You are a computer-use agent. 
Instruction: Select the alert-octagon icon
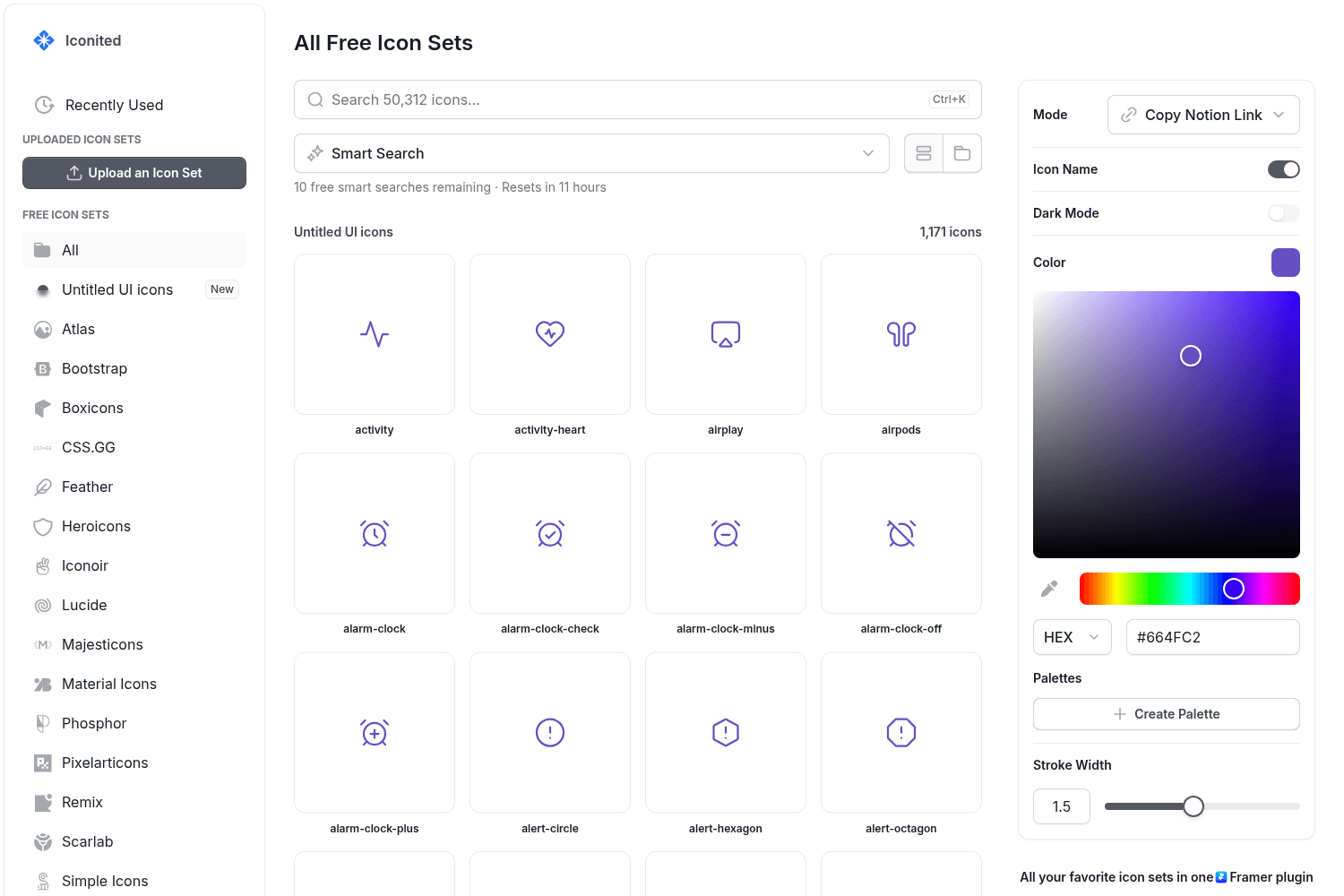click(x=901, y=733)
